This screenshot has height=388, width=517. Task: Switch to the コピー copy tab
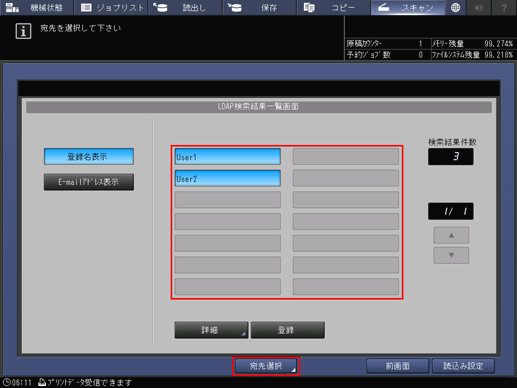point(333,7)
